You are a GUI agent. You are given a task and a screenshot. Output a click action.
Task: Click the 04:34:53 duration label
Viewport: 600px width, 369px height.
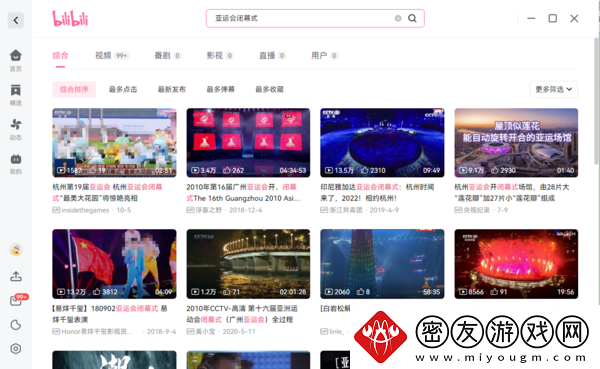pos(293,170)
